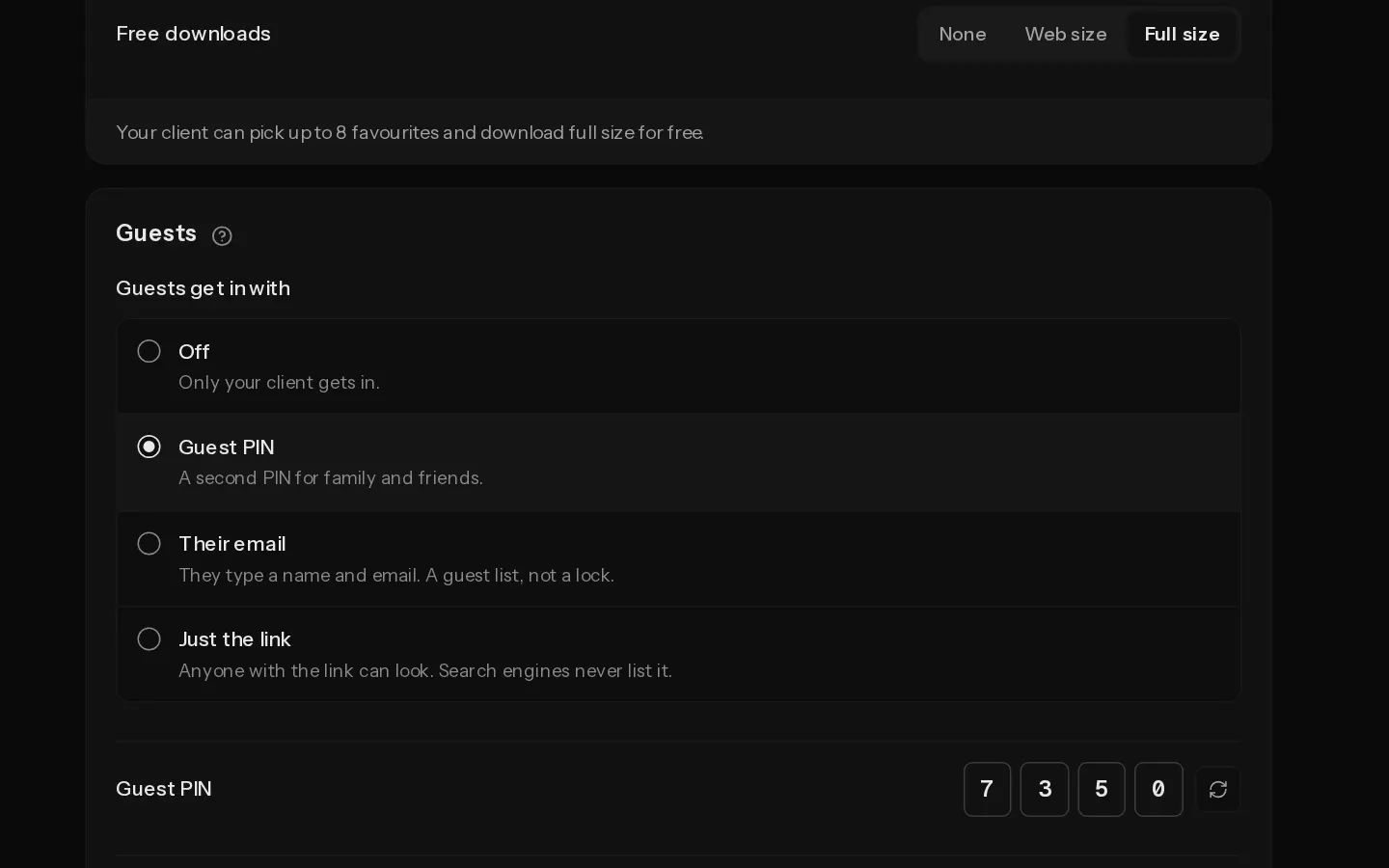Viewport: 1389px width, 868px height.
Task: Set free downloads to Full size
Action: (1182, 35)
